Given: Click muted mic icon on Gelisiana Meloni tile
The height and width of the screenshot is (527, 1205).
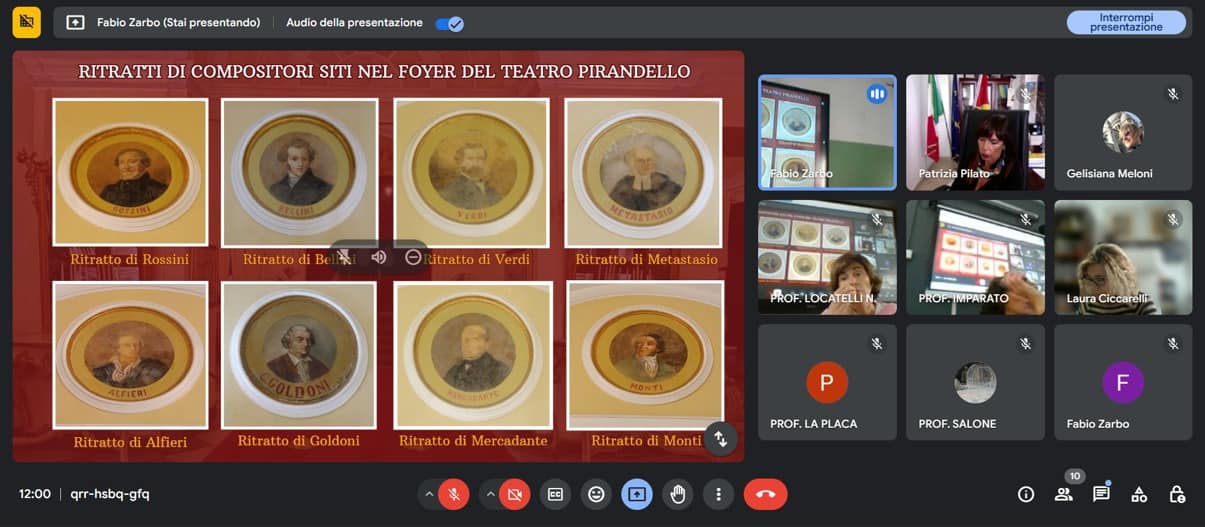Looking at the screenshot, I should (1173, 94).
